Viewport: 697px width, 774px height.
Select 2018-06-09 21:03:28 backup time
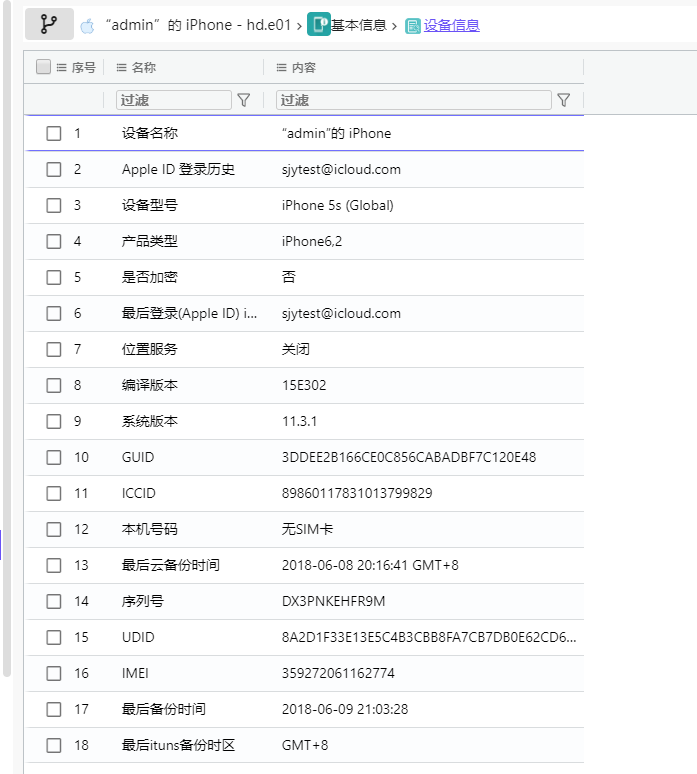point(345,709)
